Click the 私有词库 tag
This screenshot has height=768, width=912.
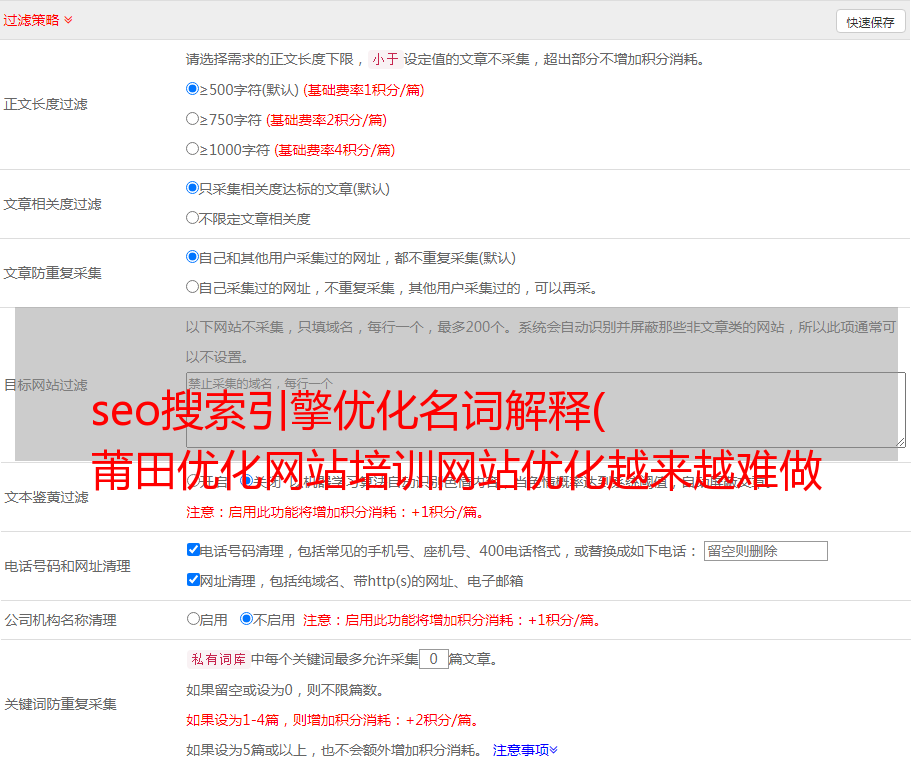click(x=219, y=659)
